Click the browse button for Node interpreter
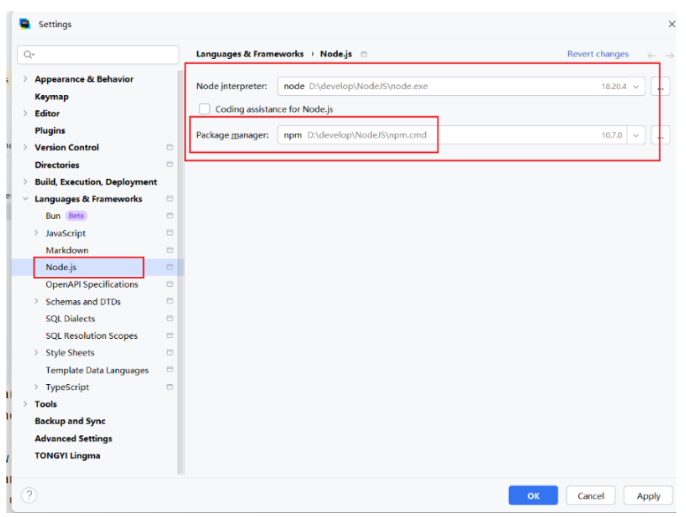 tap(660, 87)
